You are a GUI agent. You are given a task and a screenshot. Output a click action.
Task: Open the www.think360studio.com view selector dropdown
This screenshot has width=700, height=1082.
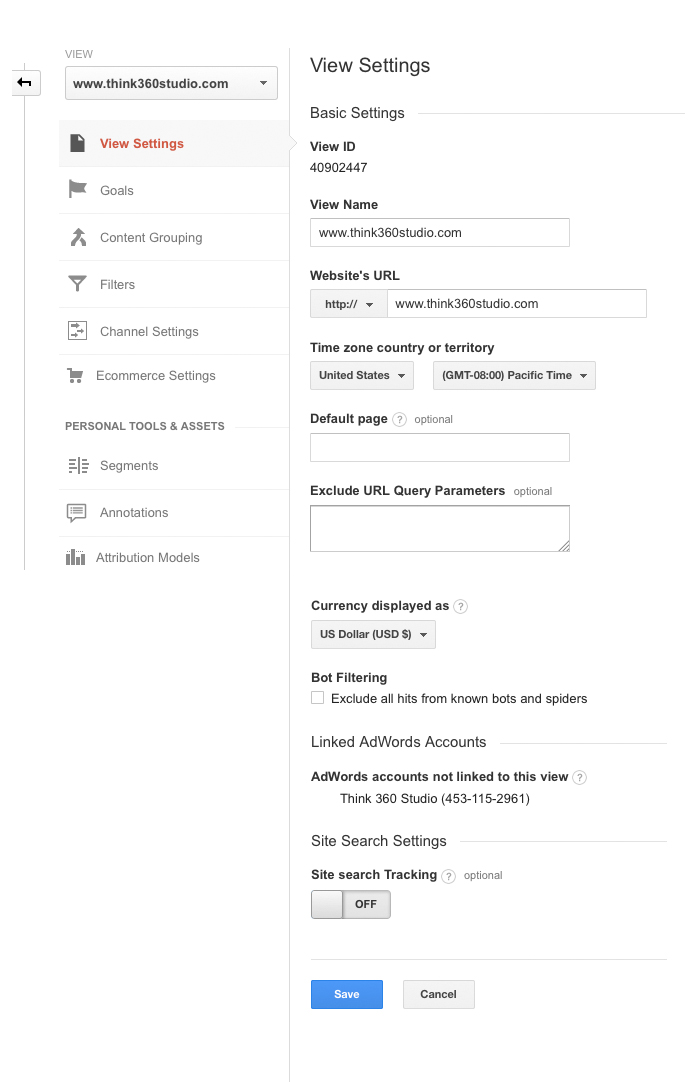coord(171,83)
